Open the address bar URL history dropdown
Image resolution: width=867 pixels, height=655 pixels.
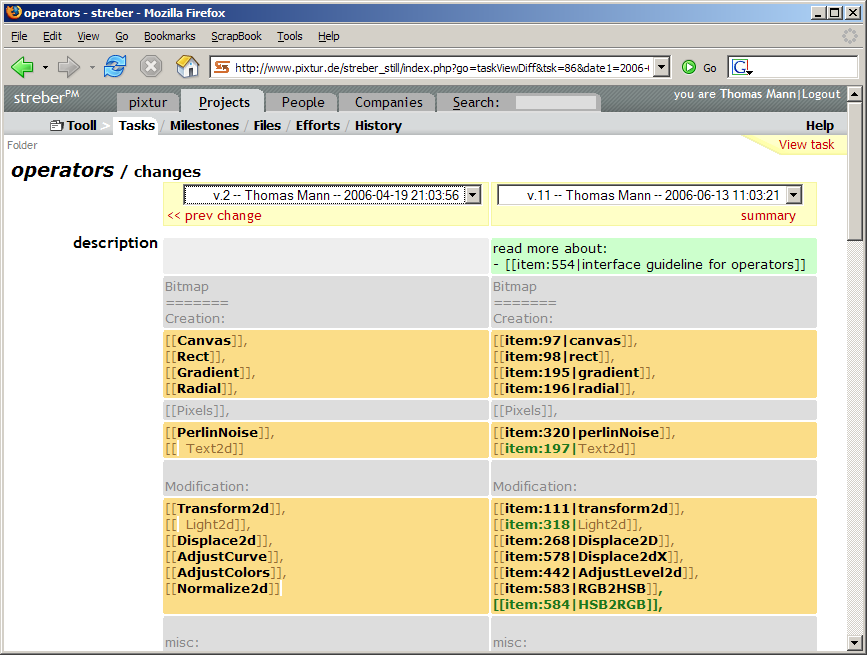point(661,67)
